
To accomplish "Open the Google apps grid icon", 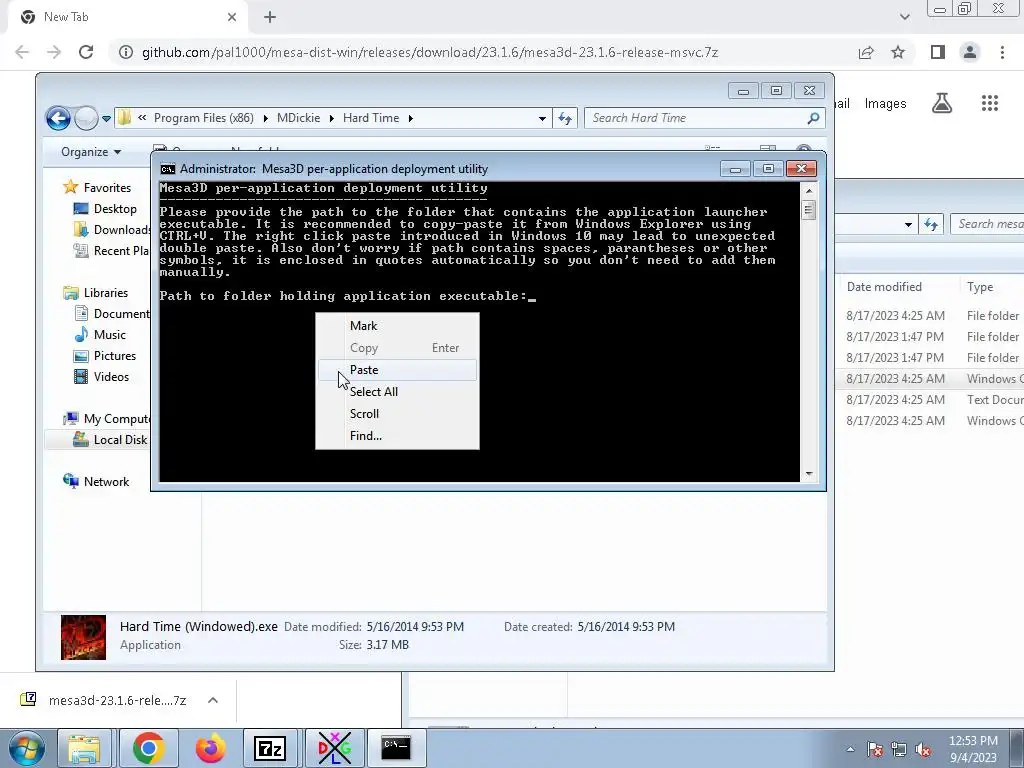I will [x=990, y=103].
